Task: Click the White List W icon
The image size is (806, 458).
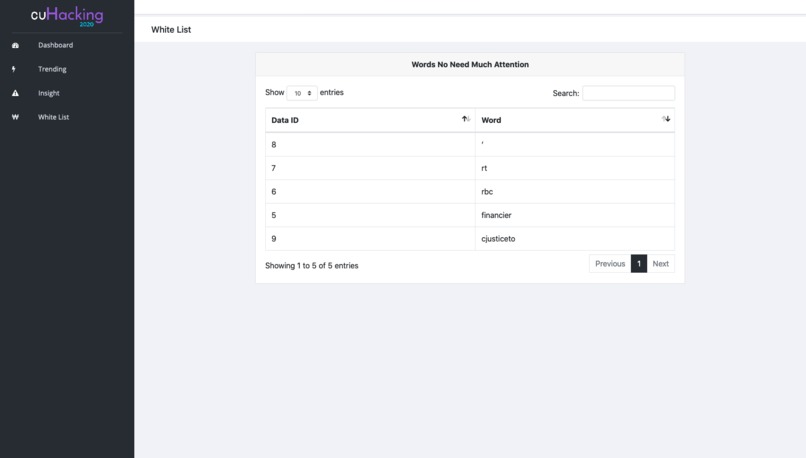Action: click(15, 117)
